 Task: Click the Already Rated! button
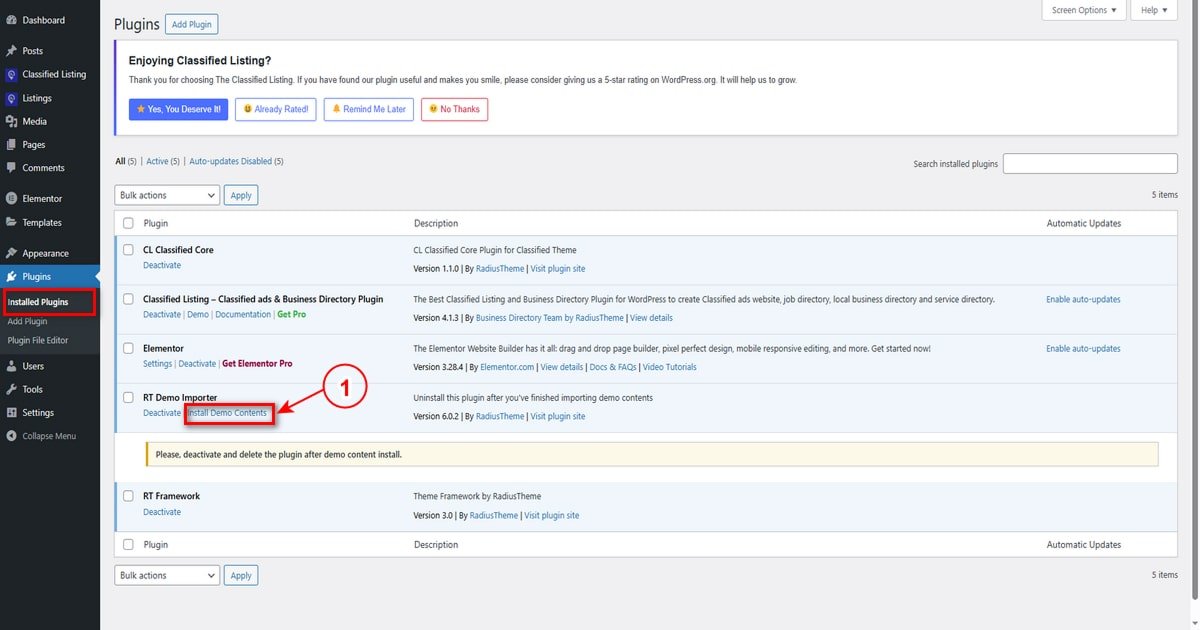pos(275,109)
